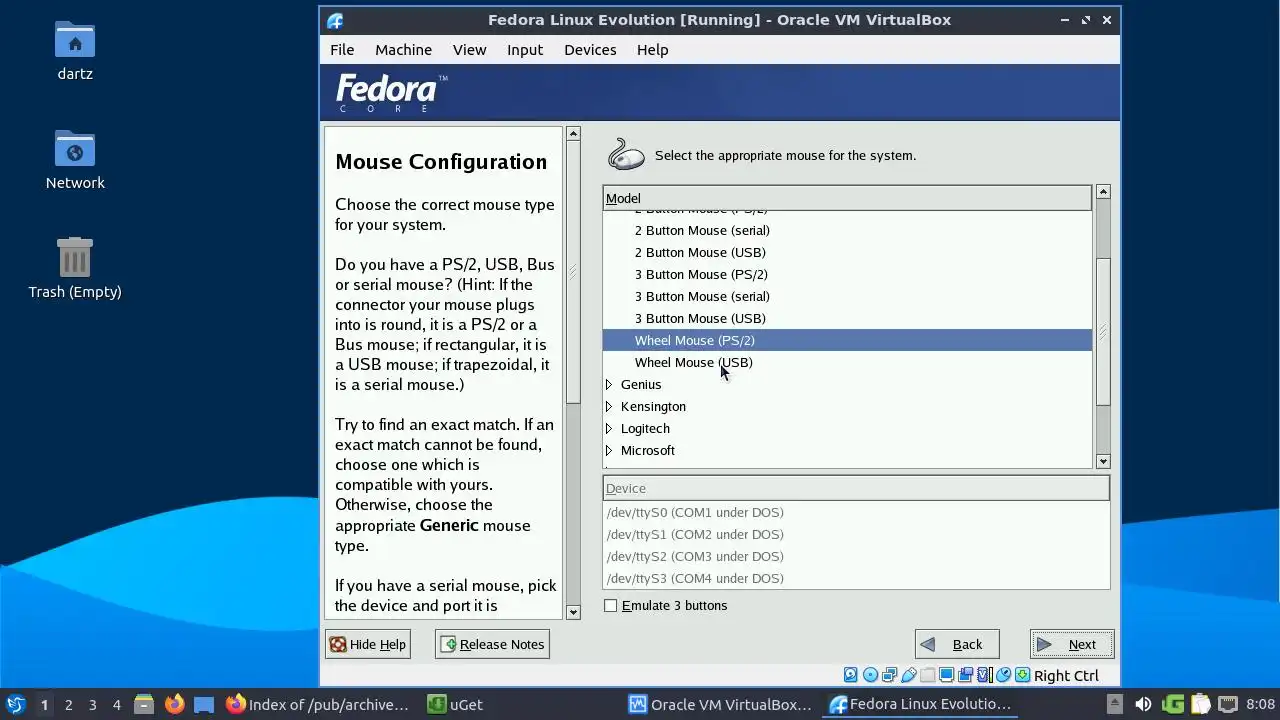Click the hard disk activity status icon
This screenshot has height=720, width=1280.
(x=851, y=675)
